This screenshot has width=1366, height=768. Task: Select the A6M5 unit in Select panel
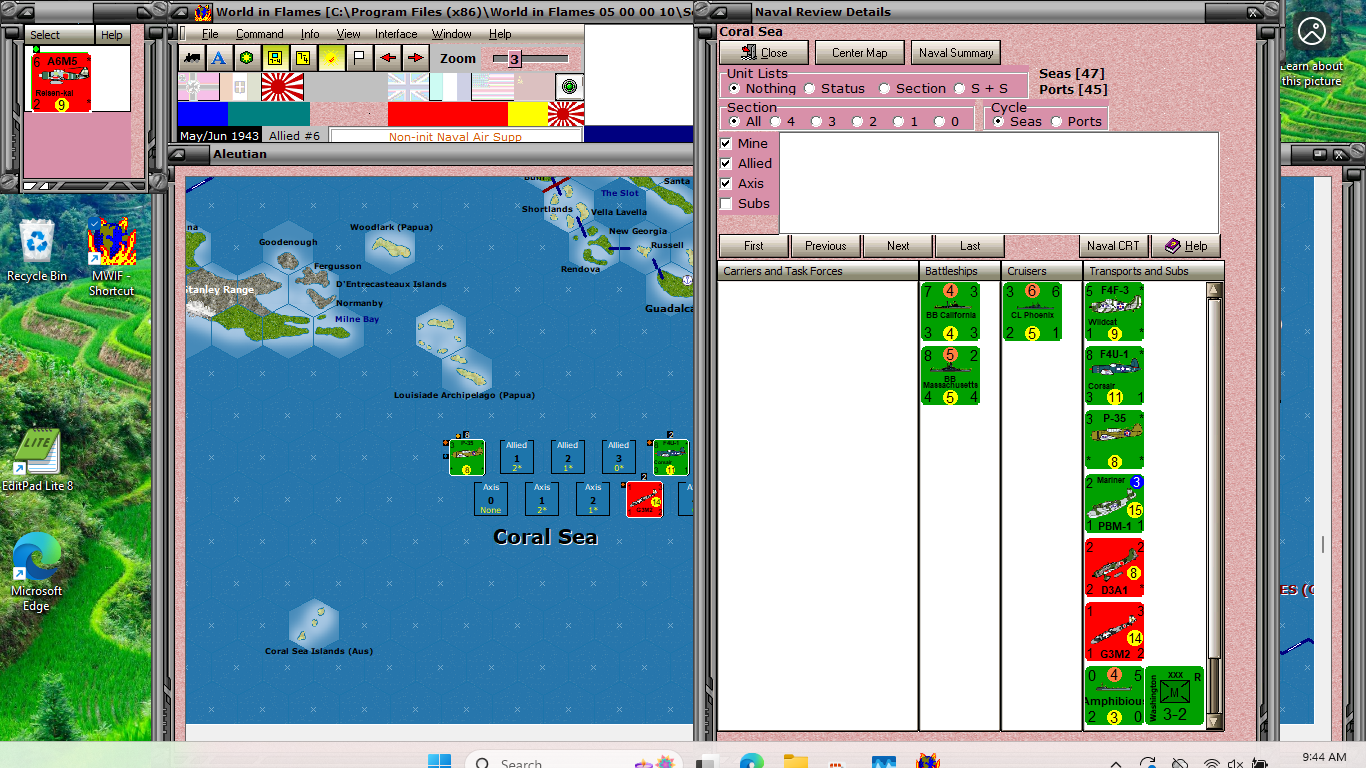[61, 82]
